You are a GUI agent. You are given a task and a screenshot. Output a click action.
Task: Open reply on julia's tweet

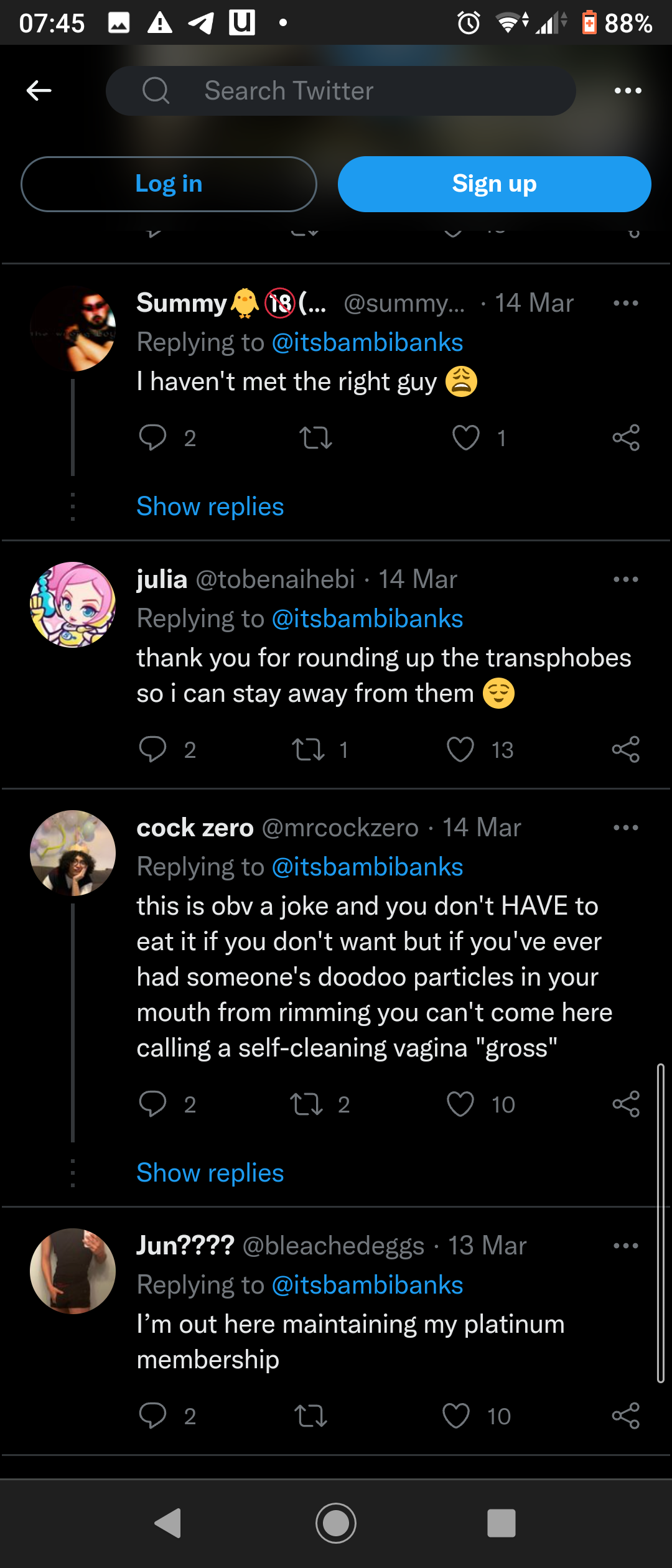click(x=152, y=749)
